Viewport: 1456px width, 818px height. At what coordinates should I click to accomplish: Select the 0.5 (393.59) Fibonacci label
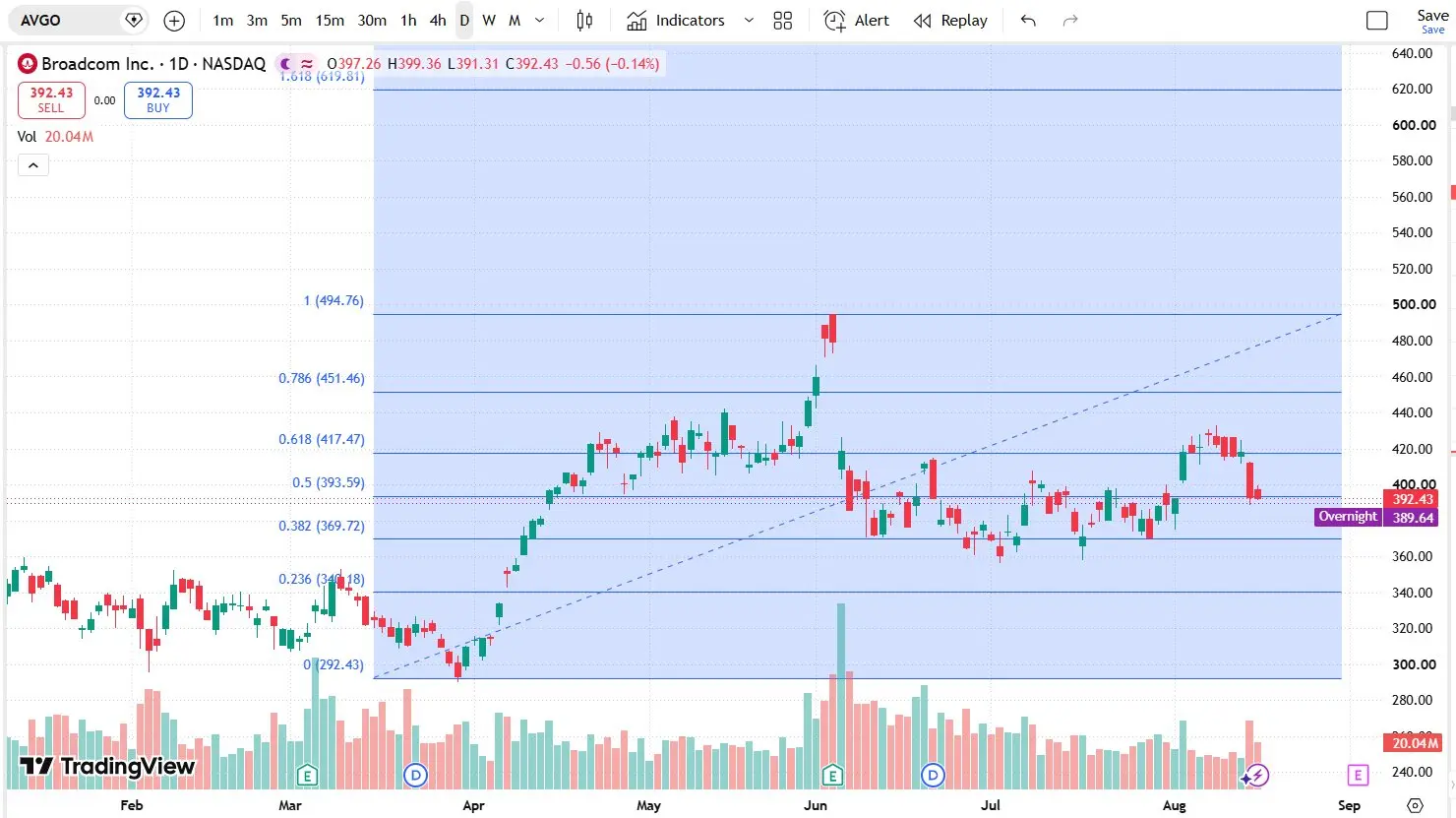click(329, 482)
